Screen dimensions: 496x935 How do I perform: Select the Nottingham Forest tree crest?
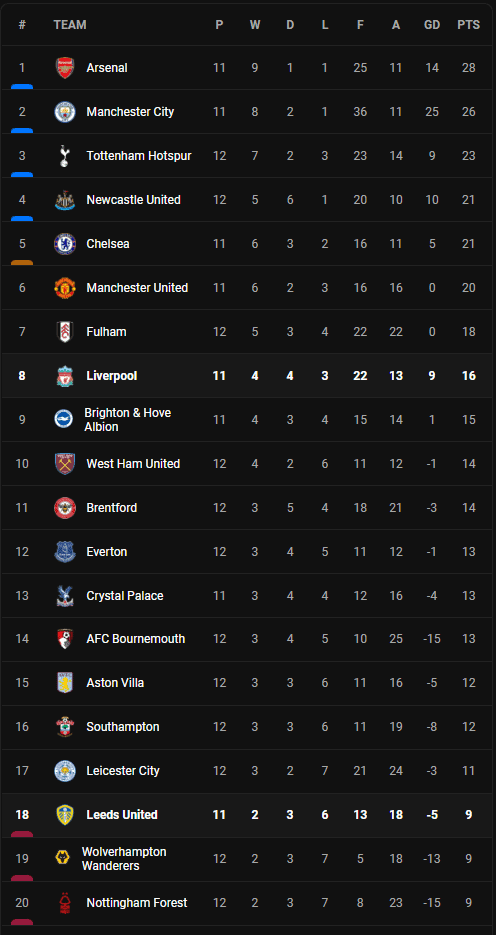tap(65, 903)
